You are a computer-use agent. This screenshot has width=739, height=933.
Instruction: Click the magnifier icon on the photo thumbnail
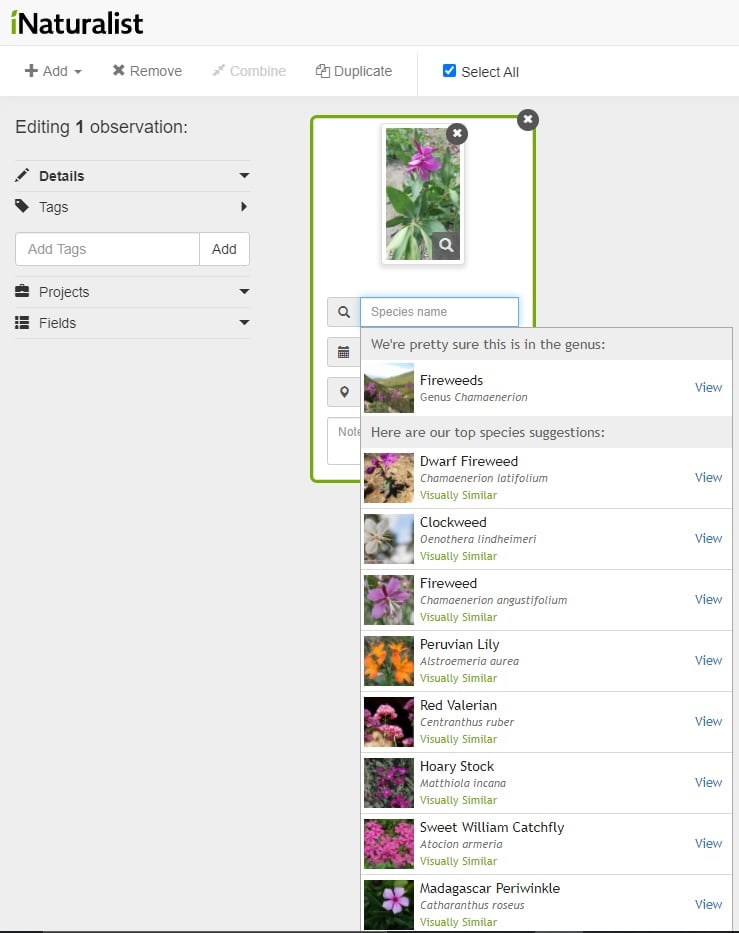coord(446,245)
